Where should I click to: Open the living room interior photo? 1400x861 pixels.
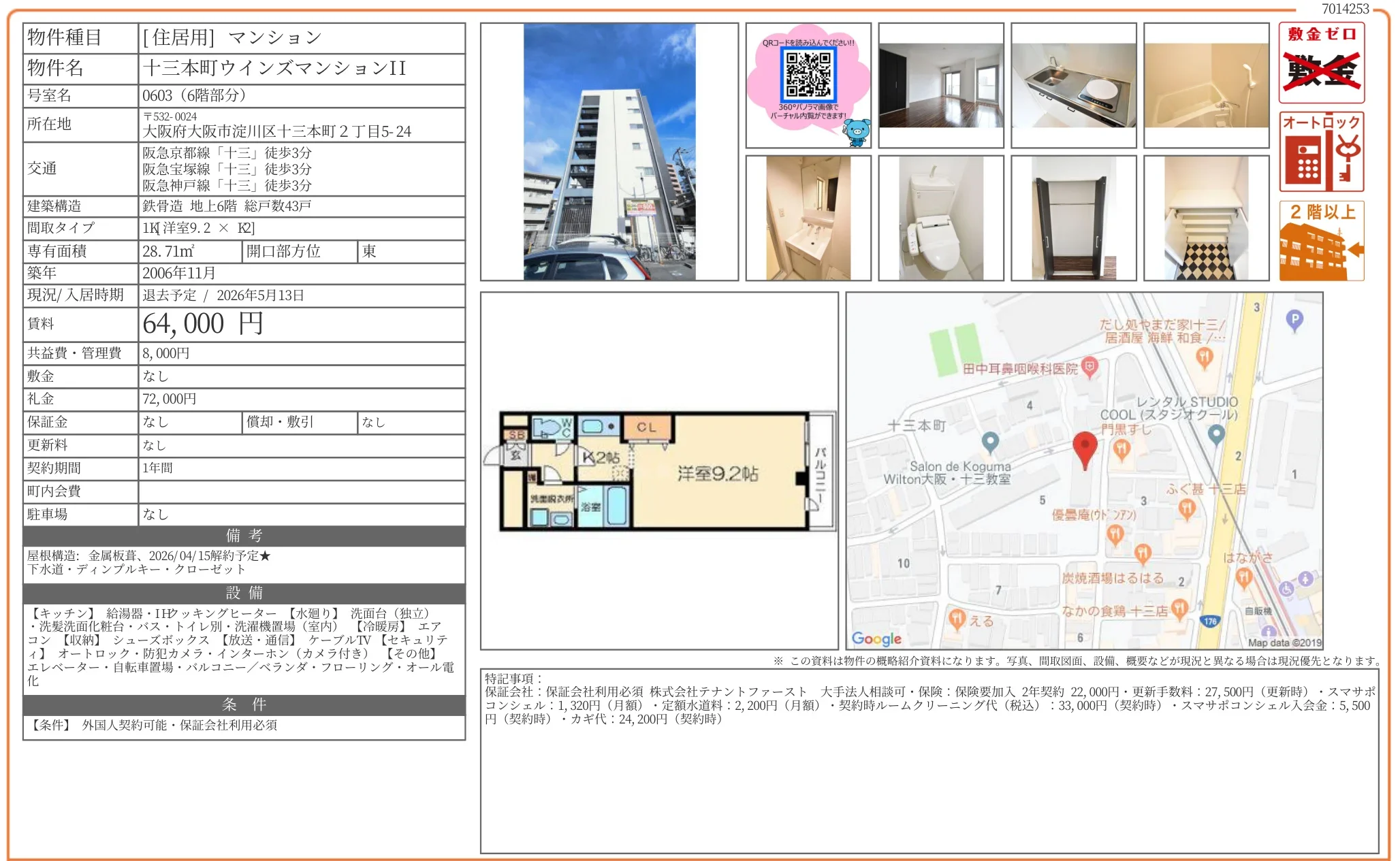click(x=940, y=86)
